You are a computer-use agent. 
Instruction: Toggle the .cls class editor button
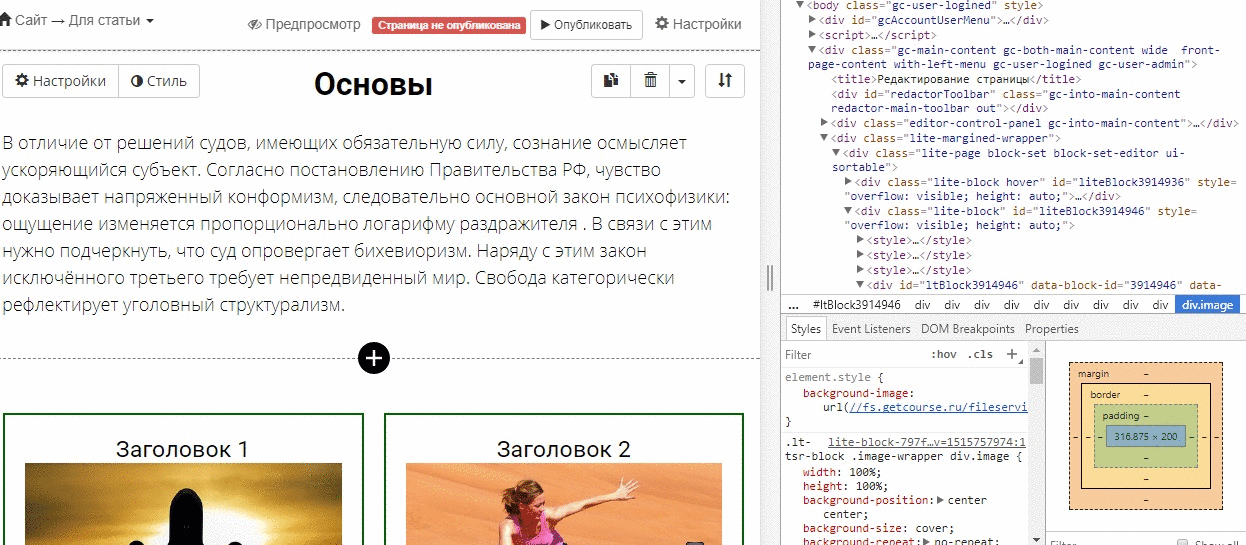tap(981, 355)
